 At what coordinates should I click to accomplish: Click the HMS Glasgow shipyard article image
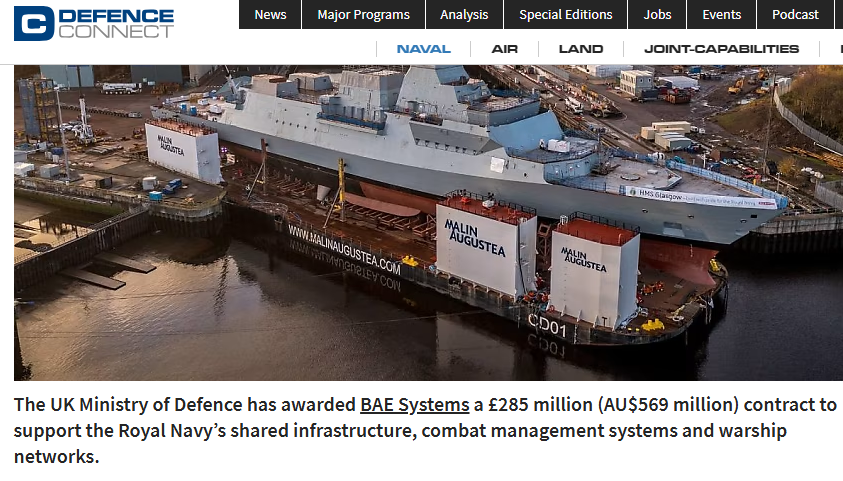[428, 222]
